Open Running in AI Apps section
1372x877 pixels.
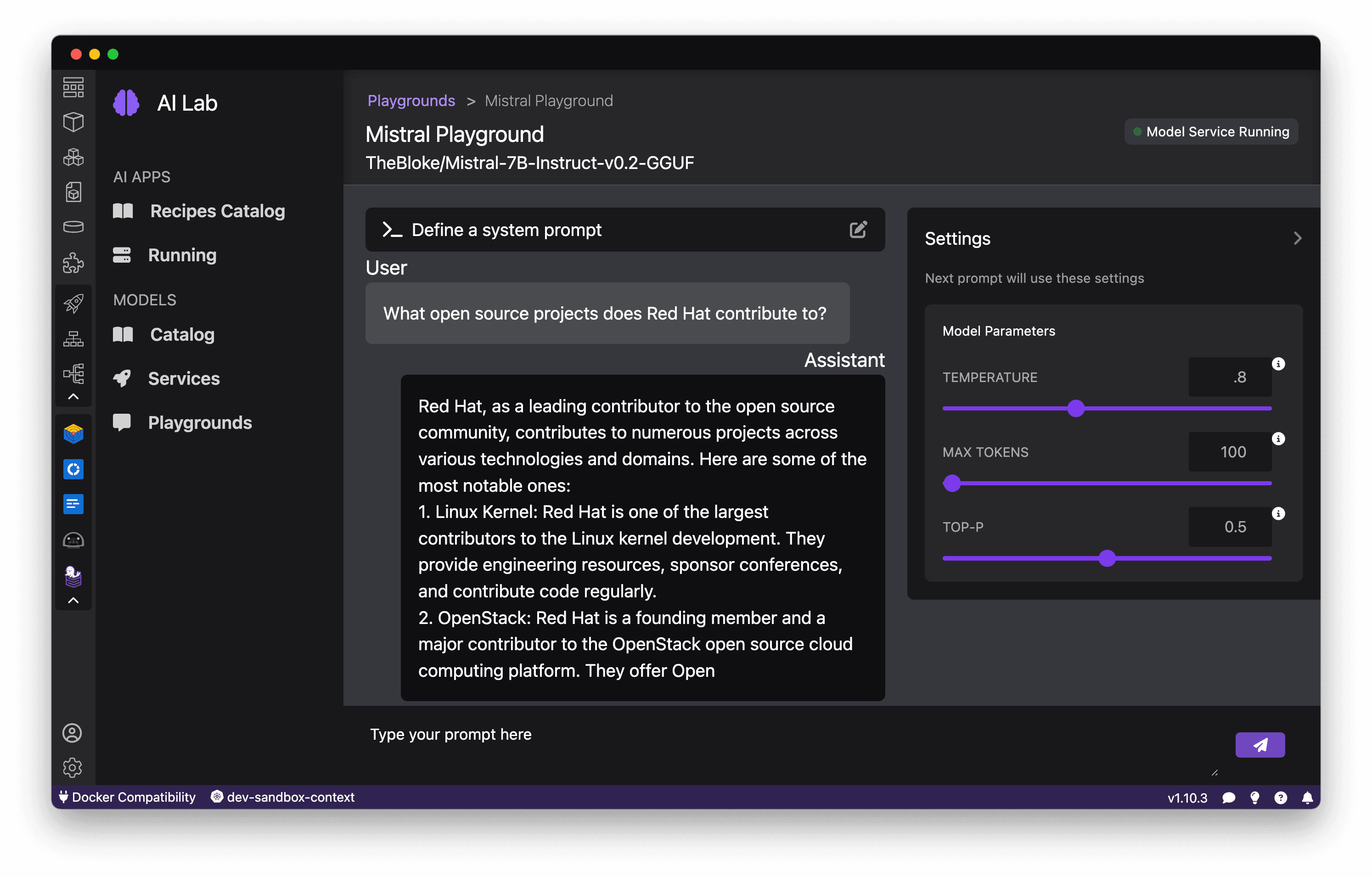(165, 255)
